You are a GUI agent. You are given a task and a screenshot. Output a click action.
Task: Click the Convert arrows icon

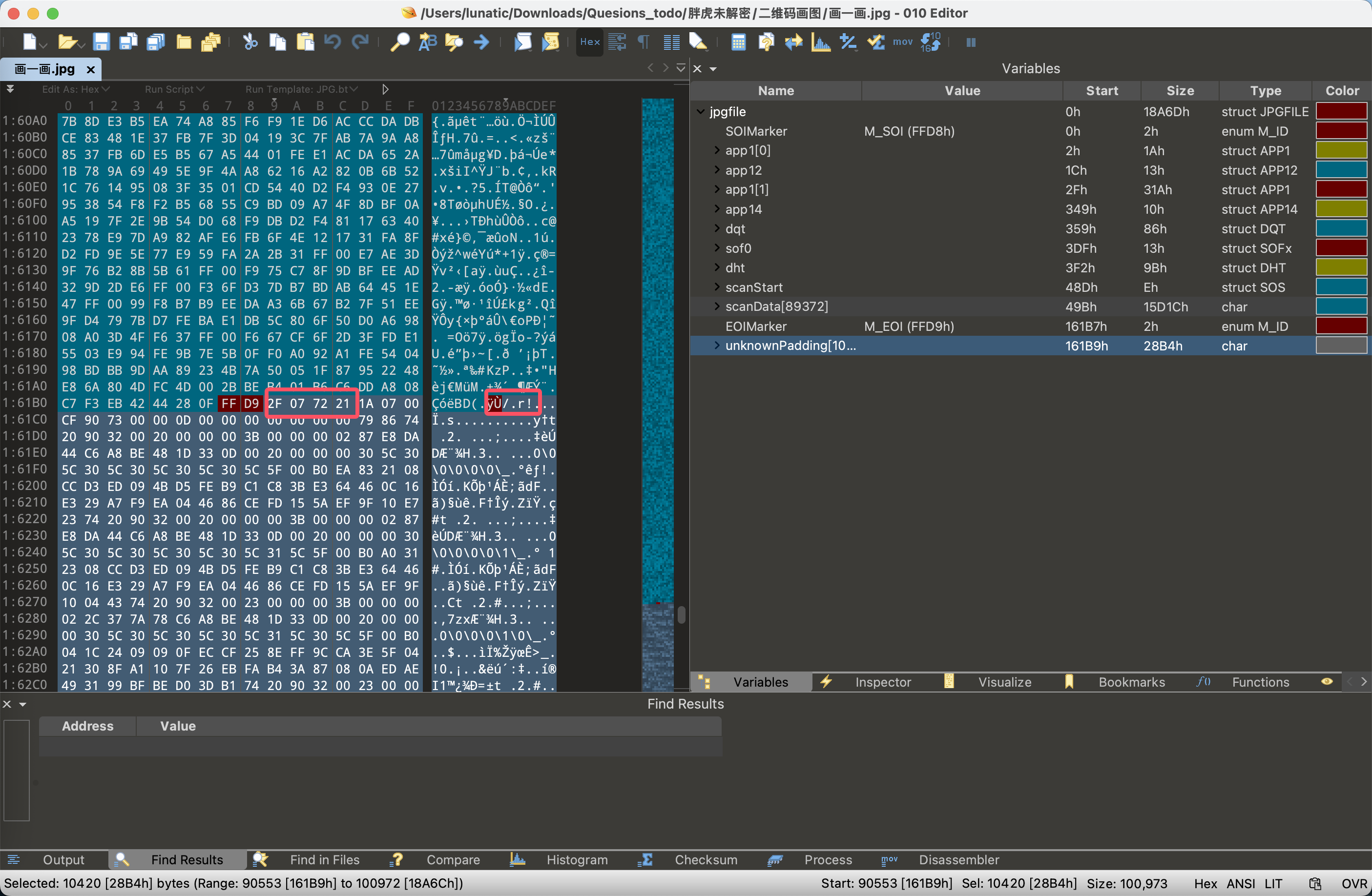[794, 42]
